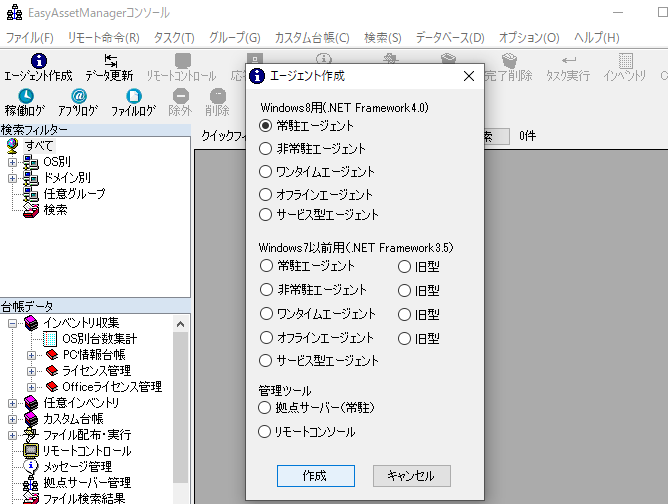The width and height of the screenshot is (668, 504).
Task: Select ライセンス管理 ledger icon
Action: pos(52,371)
